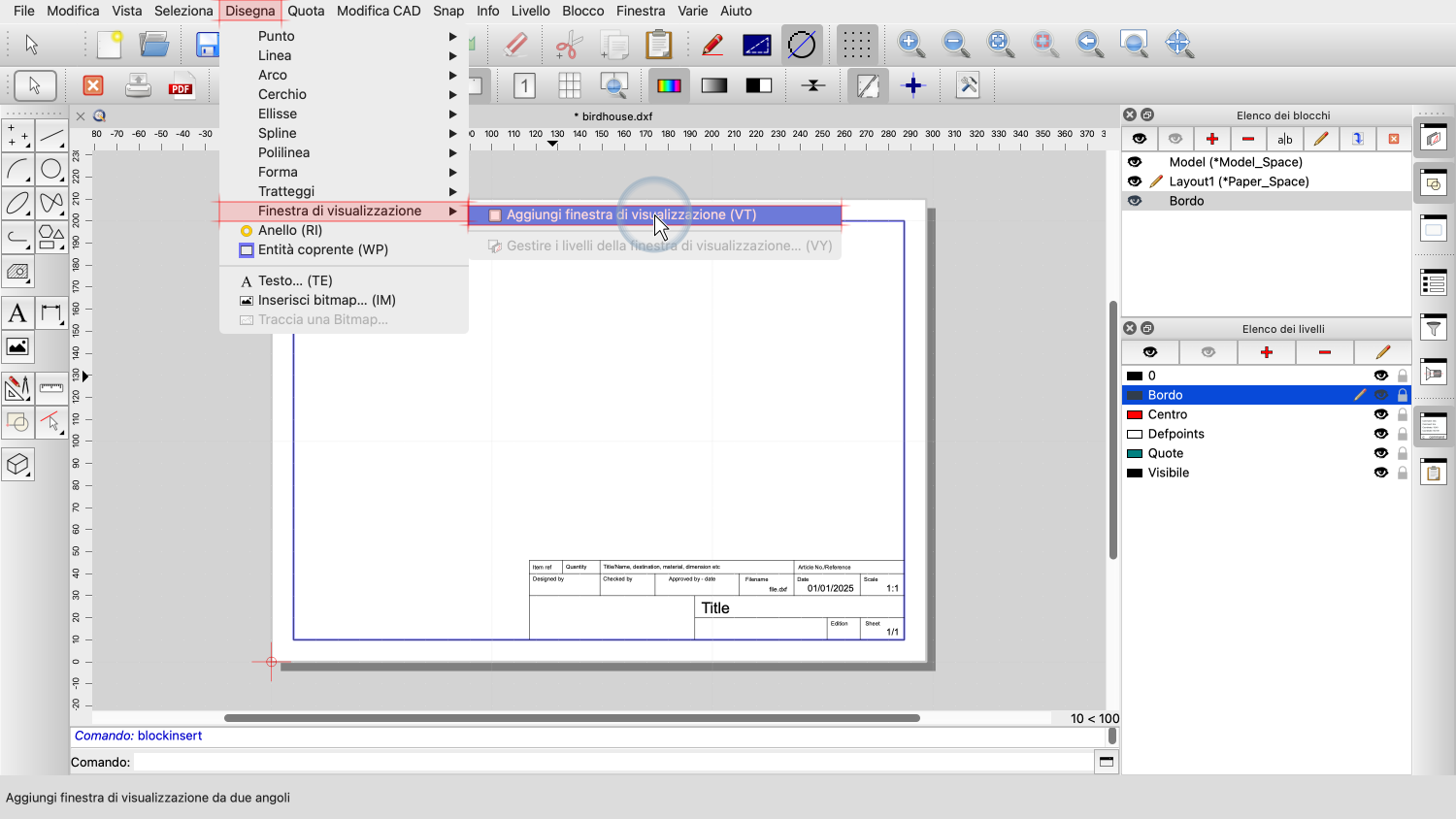Click the print icon in toolbar
This screenshot has width=1456, height=819.
click(138, 86)
